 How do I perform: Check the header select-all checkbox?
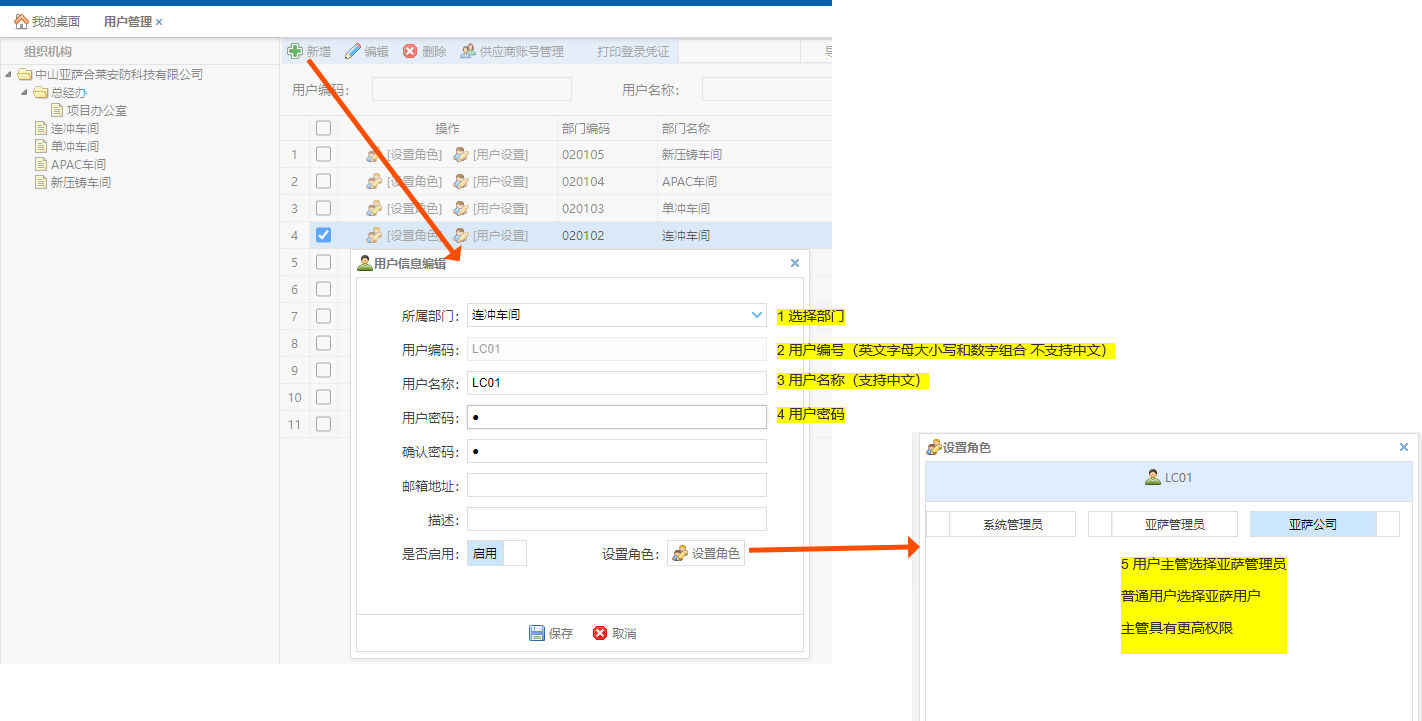pos(323,128)
